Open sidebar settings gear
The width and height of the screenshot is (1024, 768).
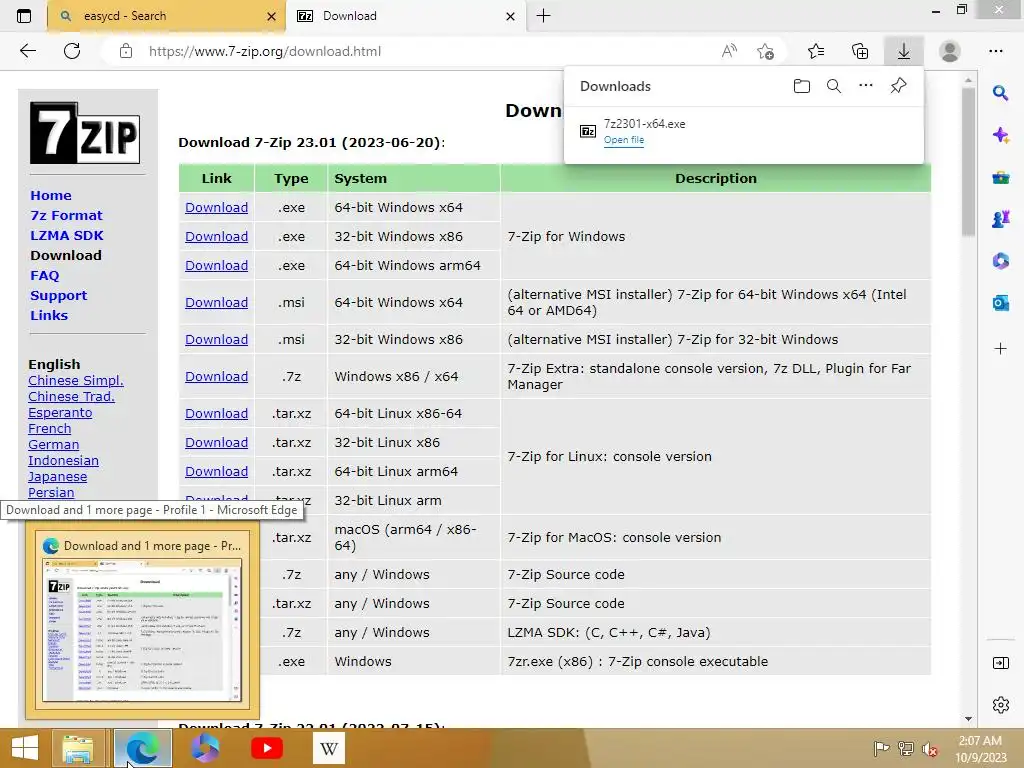1000,705
